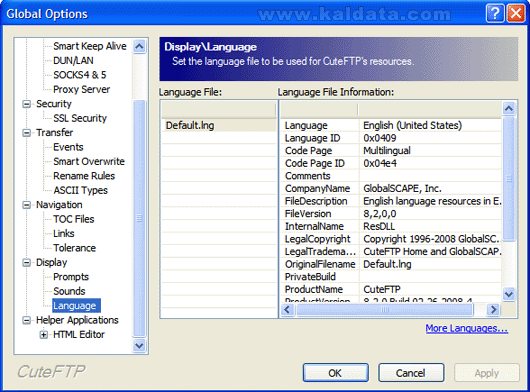Select the ProductName CuteFTP row
Viewport: 530px width, 392px height.
click(x=391, y=289)
